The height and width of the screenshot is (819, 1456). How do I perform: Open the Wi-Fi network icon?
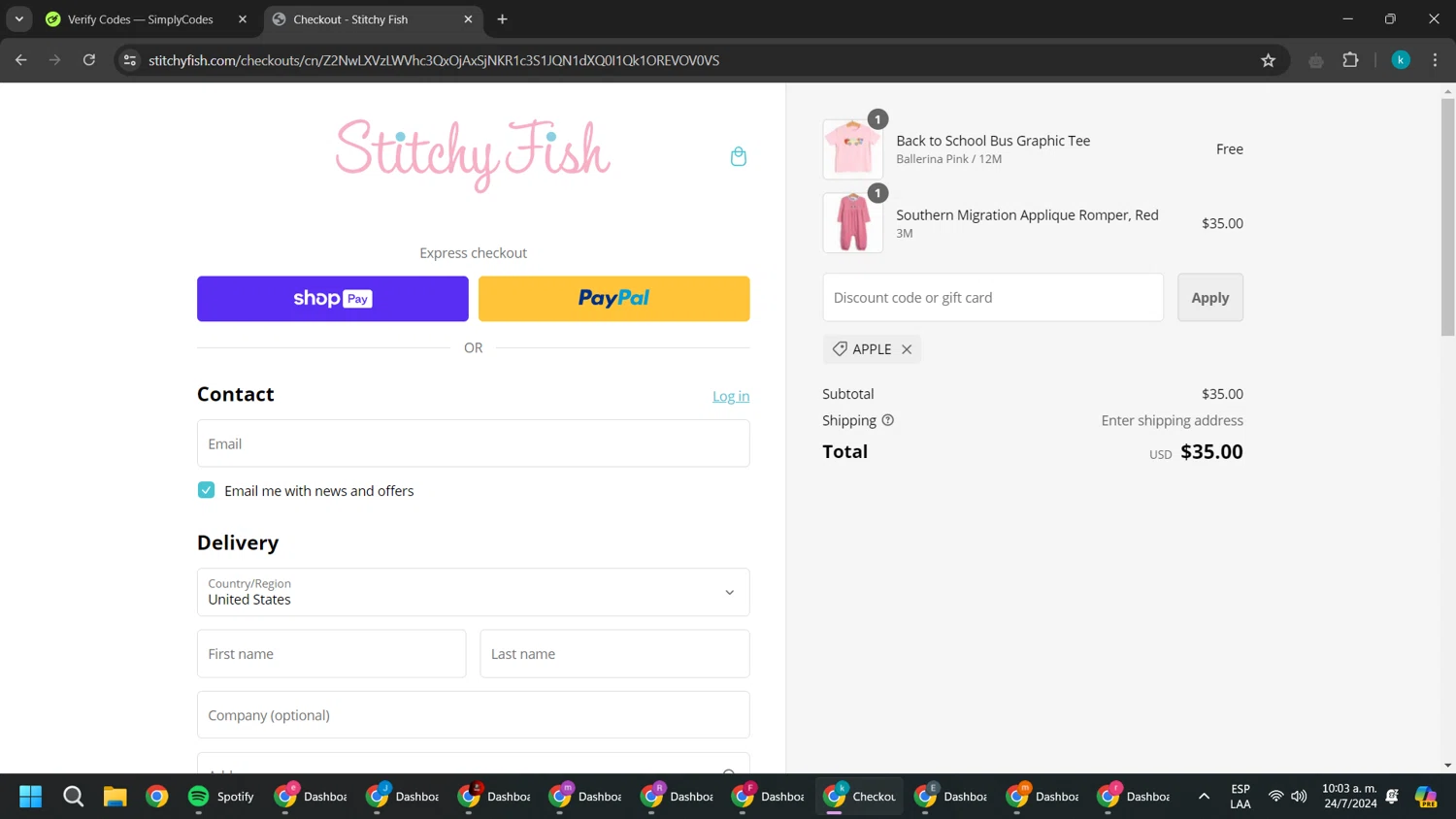click(x=1275, y=797)
